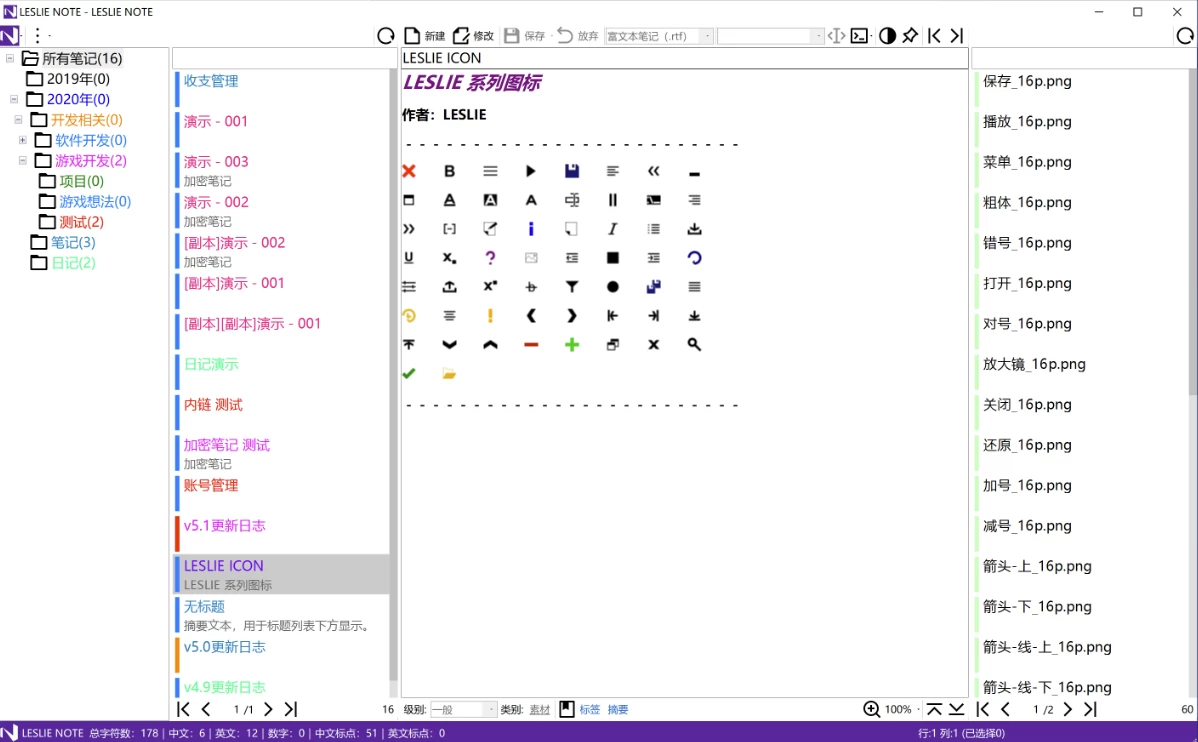Click the zoom magnifier icon beside 100%
This screenshot has width=1198, height=742.
[872, 709]
